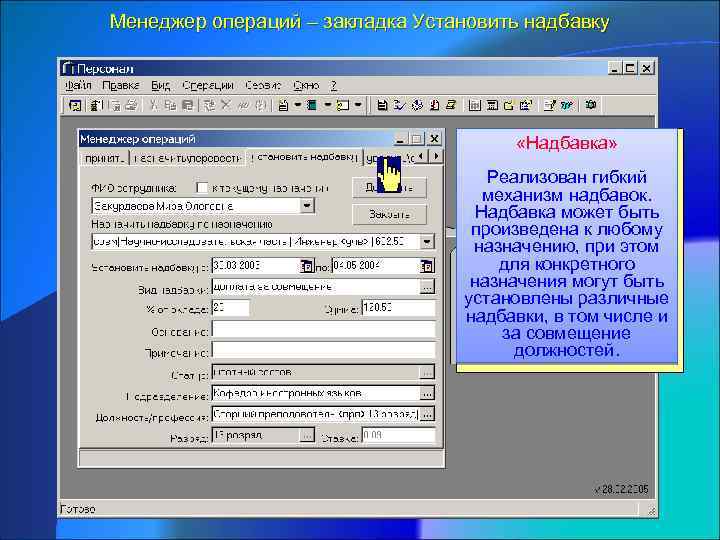This screenshot has width=720, height=540.
Task: Click the 'Готово' status bar text
Action: point(78,509)
